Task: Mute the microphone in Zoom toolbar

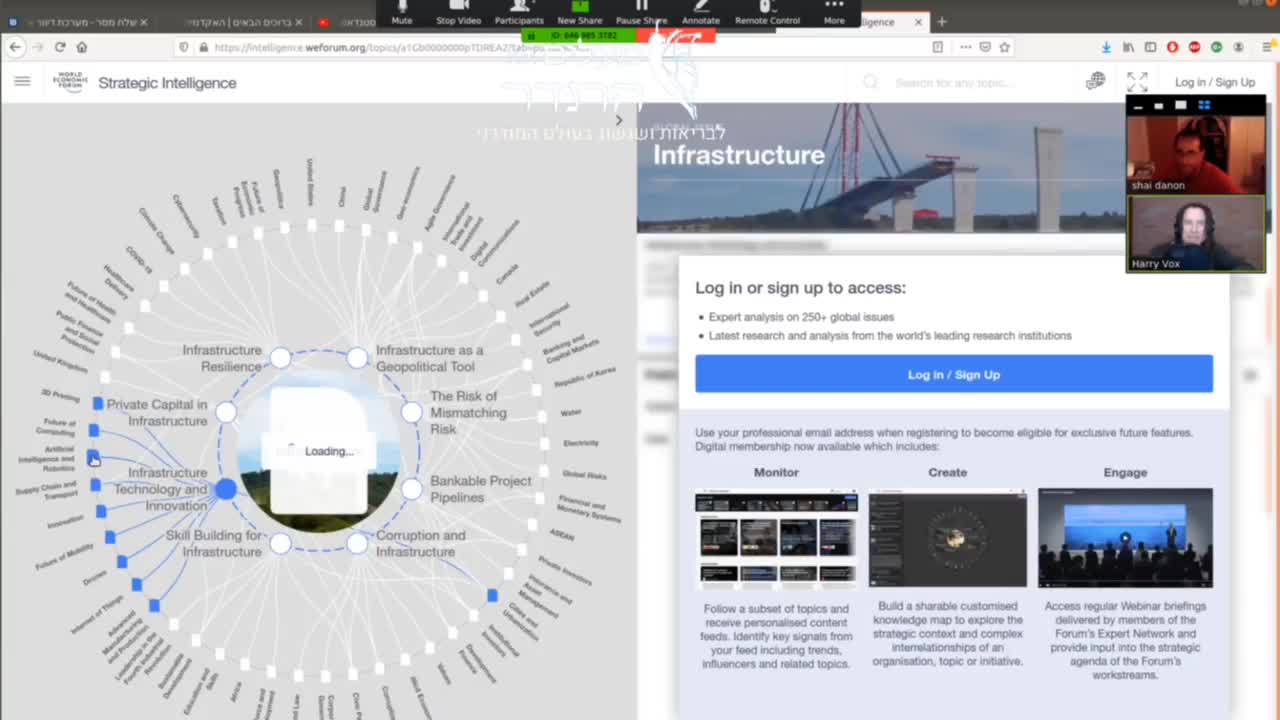Action: click(402, 12)
